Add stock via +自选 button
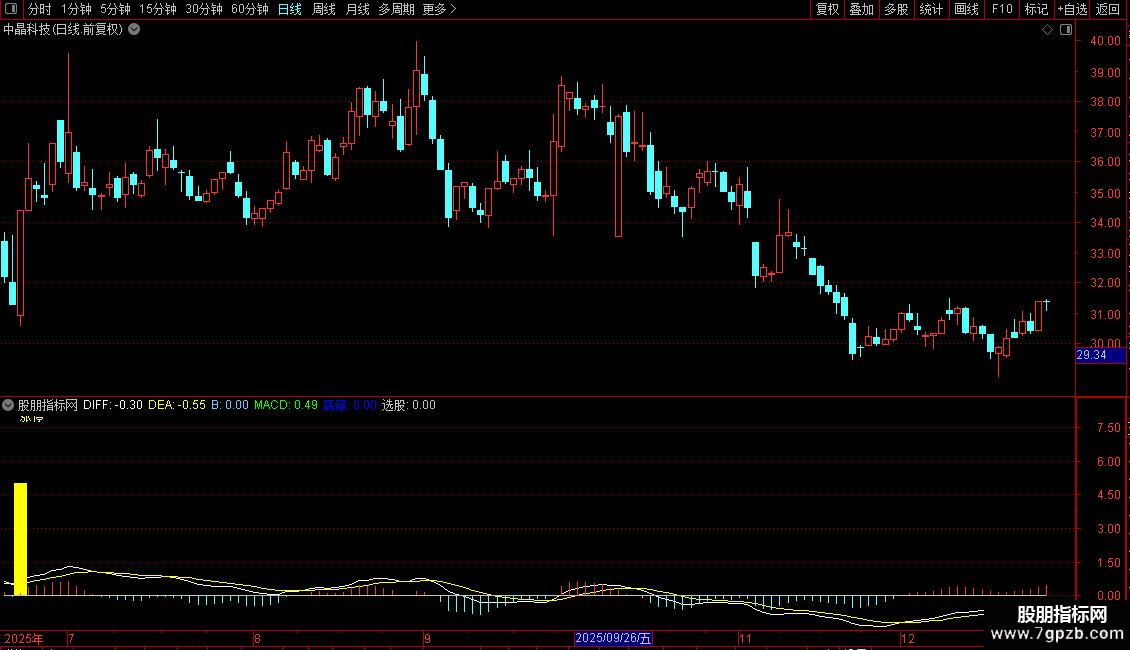 pyautogui.click(x=1072, y=9)
